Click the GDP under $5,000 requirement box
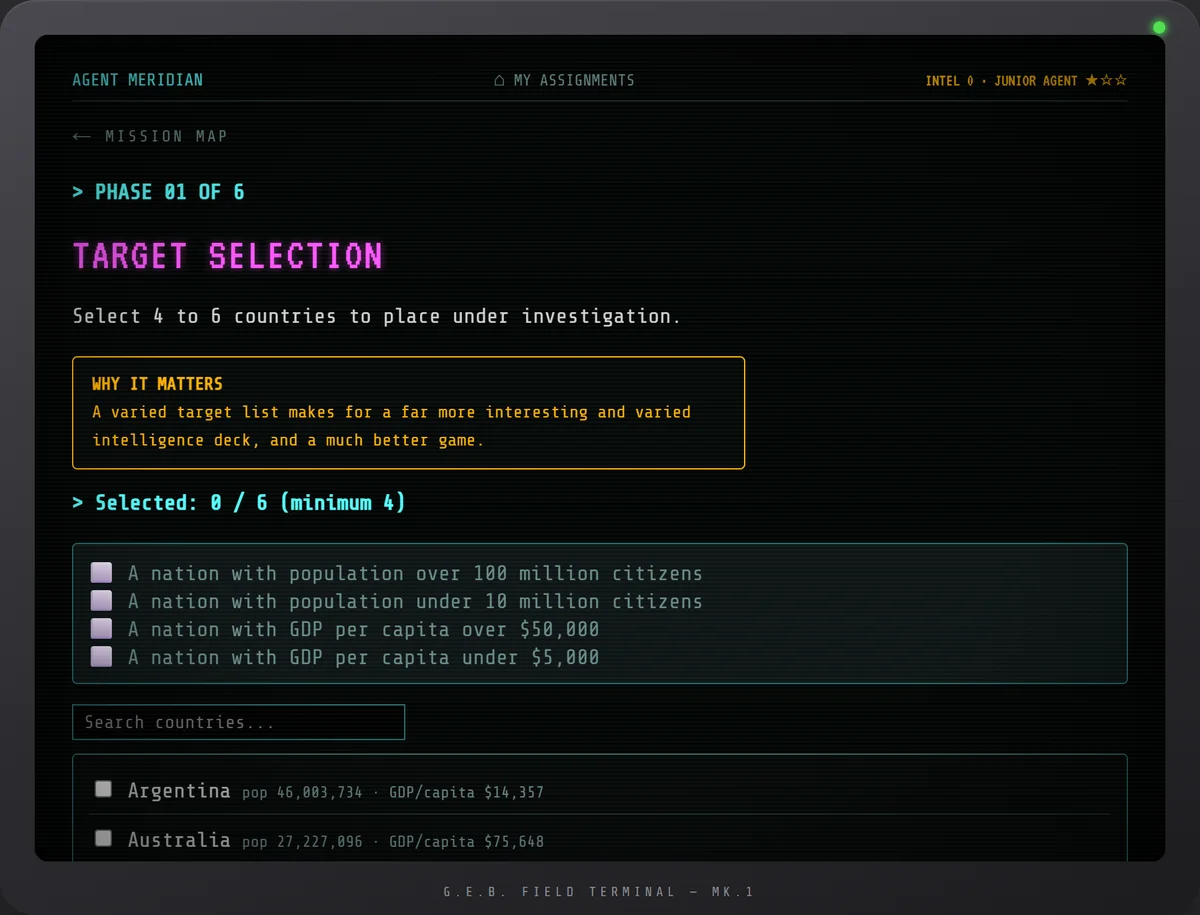 (x=101, y=657)
